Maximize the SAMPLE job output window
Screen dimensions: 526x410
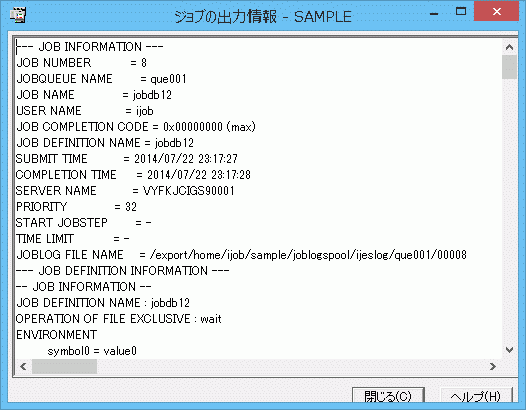pos(461,12)
